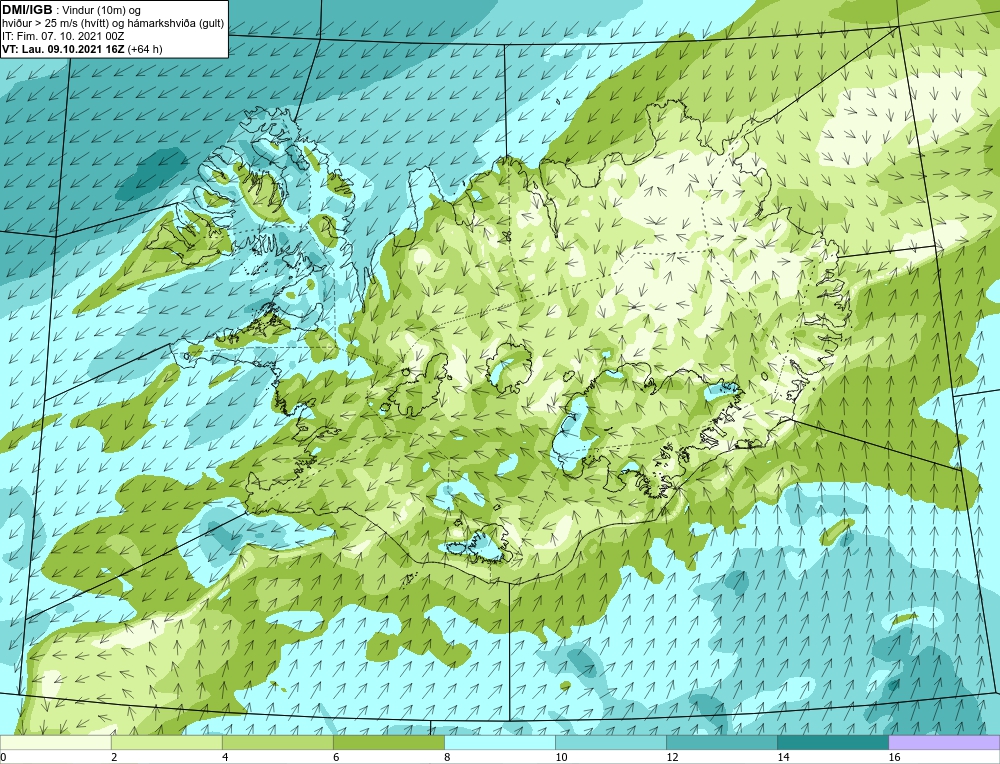The image size is (1000, 764).
Task: Click the DMI/IGB title text
Action: 27,10
